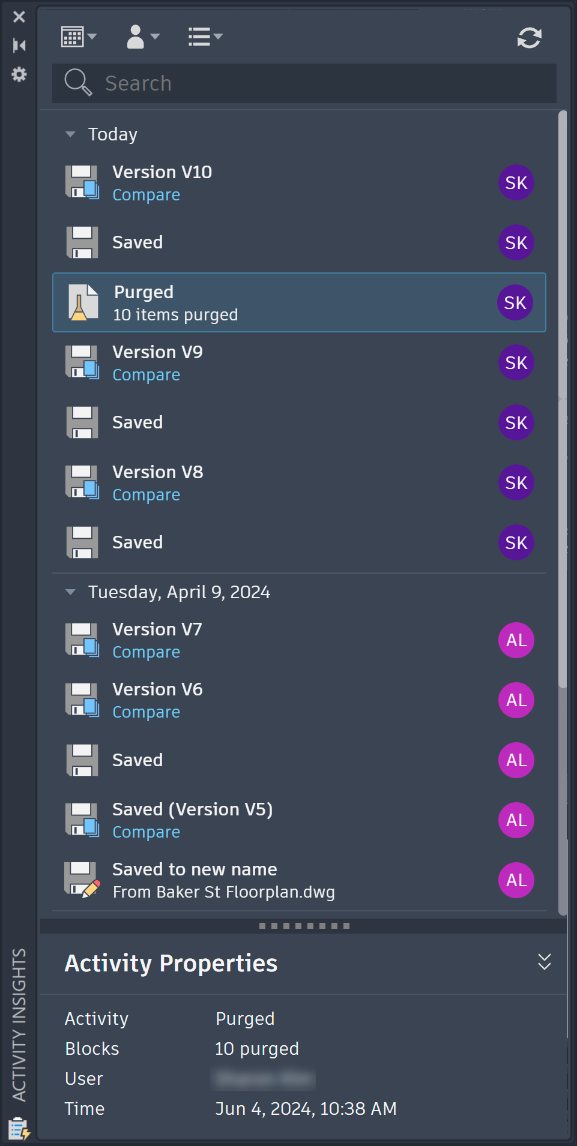577x1146 pixels.
Task: Select the Purged activity broom icon
Action: (x=83, y=303)
